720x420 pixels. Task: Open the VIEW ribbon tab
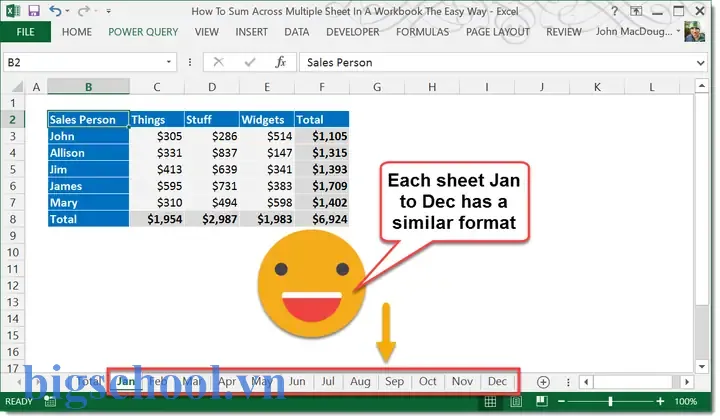(207, 32)
